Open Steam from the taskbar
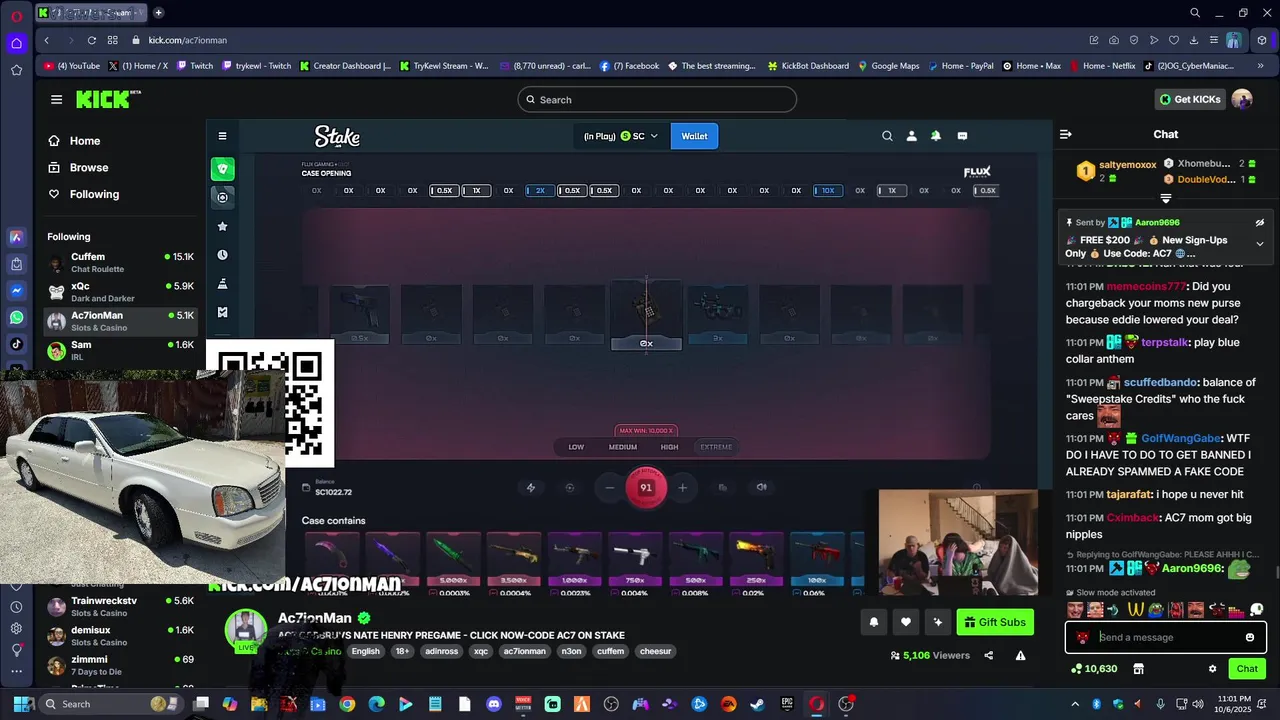The height and width of the screenshot is (720, 1280). pyautogui.click(x=757, y=704)
